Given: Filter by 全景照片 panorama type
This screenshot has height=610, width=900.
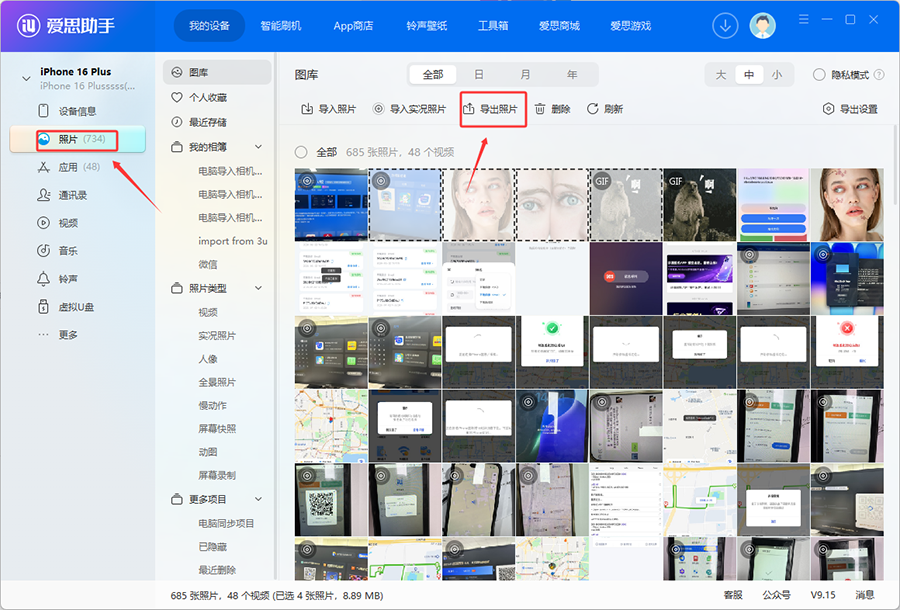Looking at the screenshot, I should pos(217,382).
